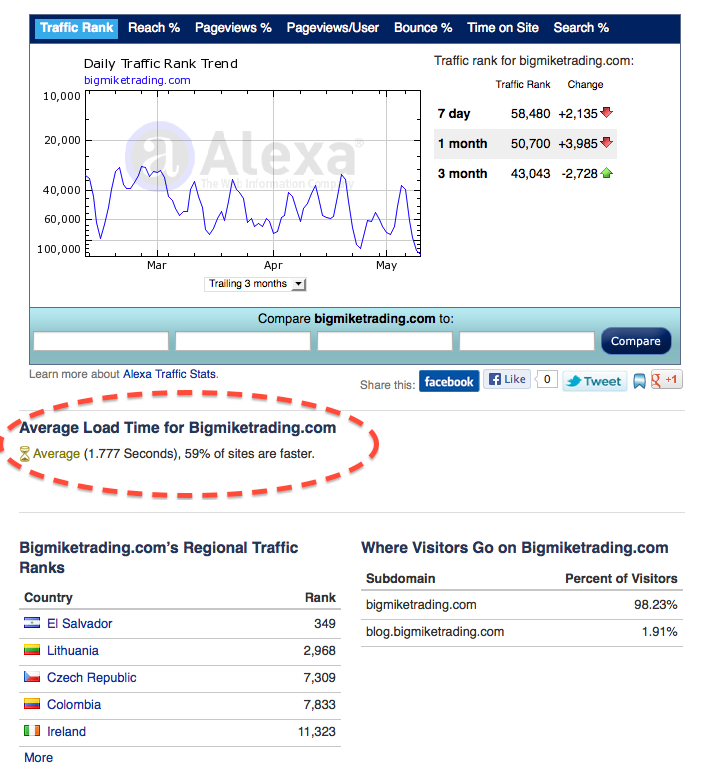Image resolution: width=704 pixels, height=770 pixels.
Task: Click the blue bookmark share icon
Action: pos(639,381)
